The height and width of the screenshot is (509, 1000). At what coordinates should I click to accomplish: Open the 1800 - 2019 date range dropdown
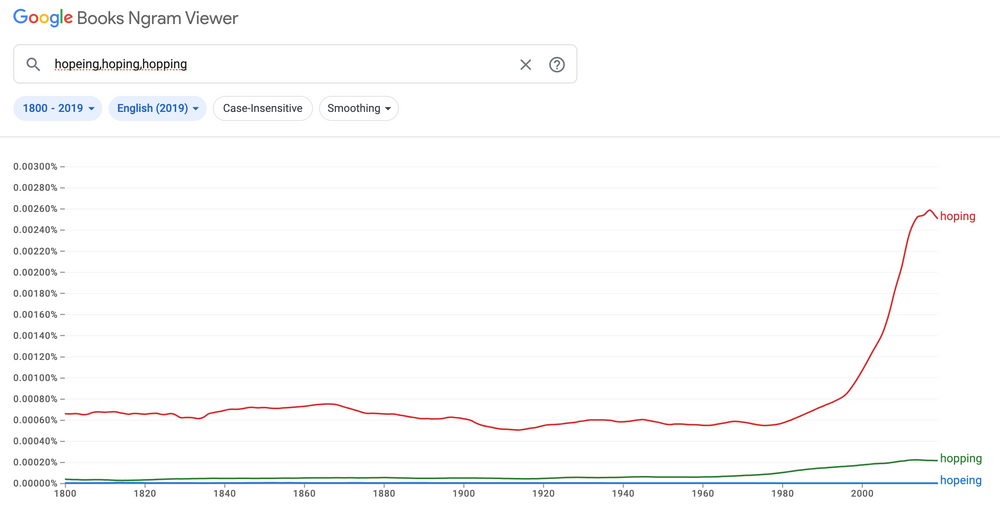point(58,108)
